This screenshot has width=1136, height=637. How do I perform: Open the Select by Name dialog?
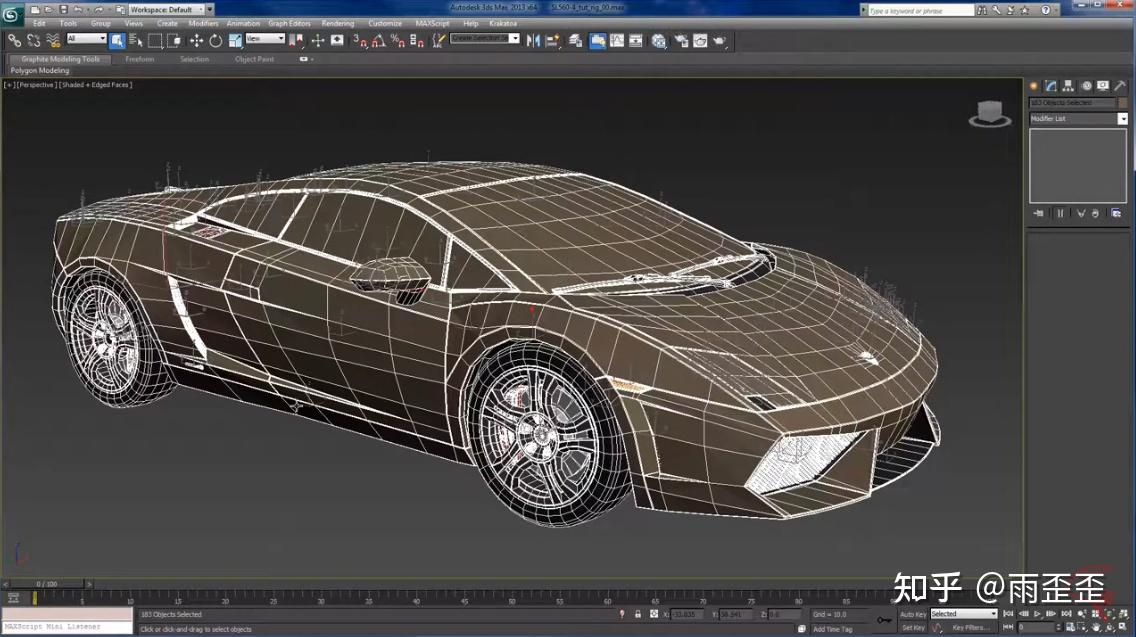point(135,40)
